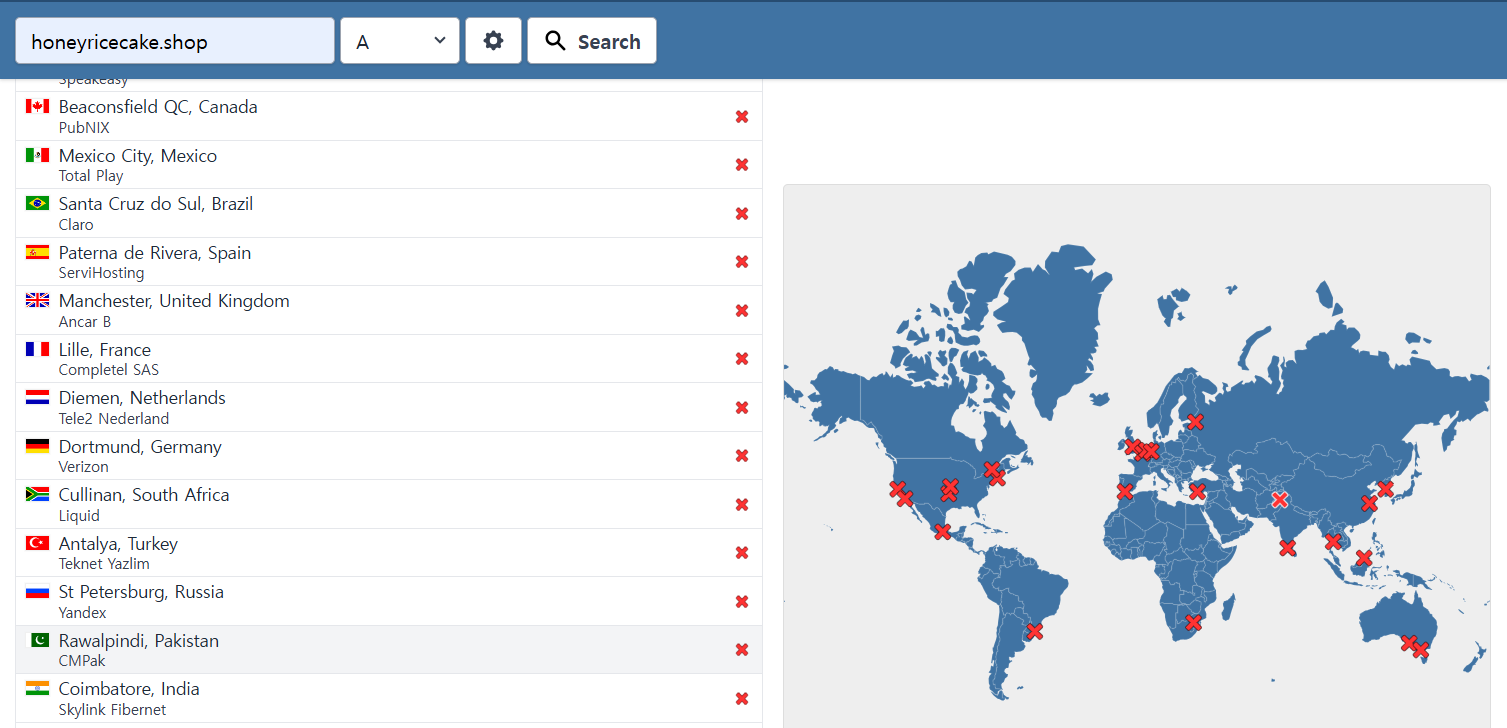Click the map marker over northern Pakistan

coord(1279,500)
